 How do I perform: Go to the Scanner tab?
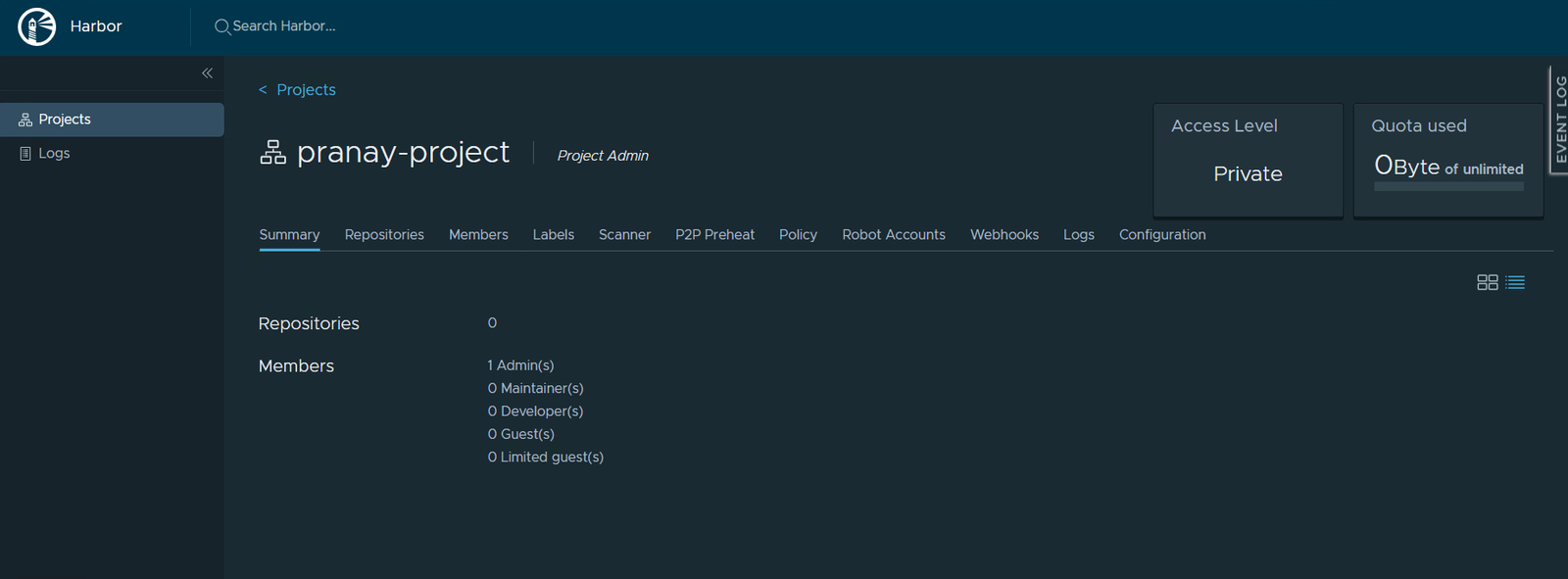(624, 235)
